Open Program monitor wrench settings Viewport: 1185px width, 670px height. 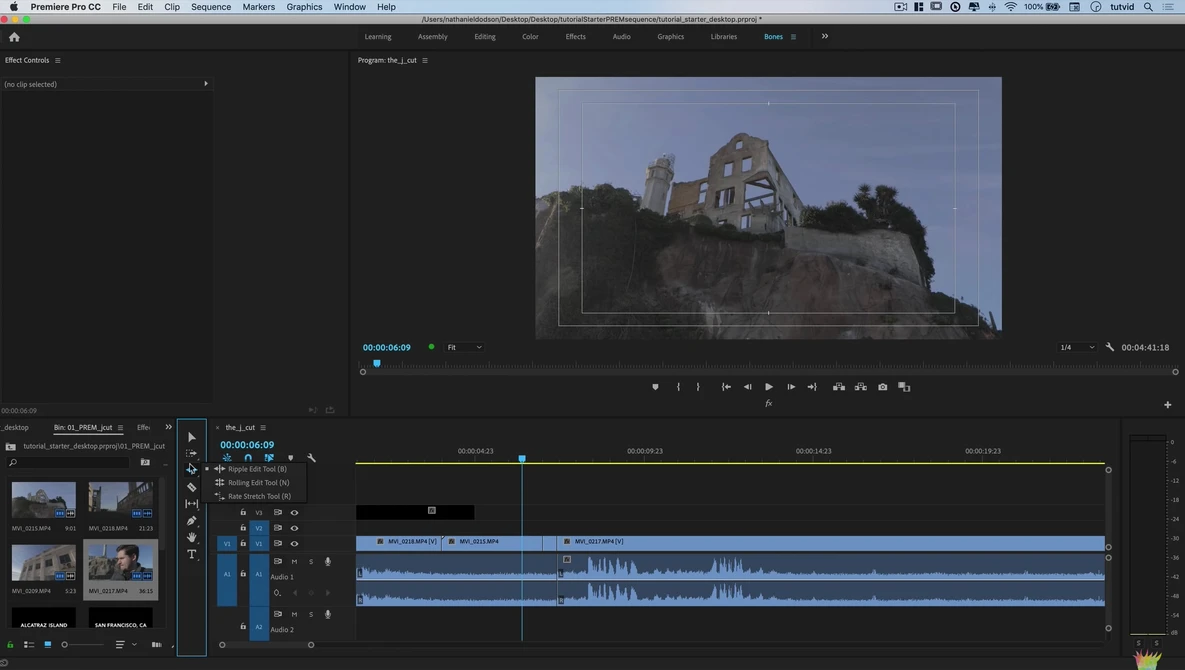point(1109,347)
